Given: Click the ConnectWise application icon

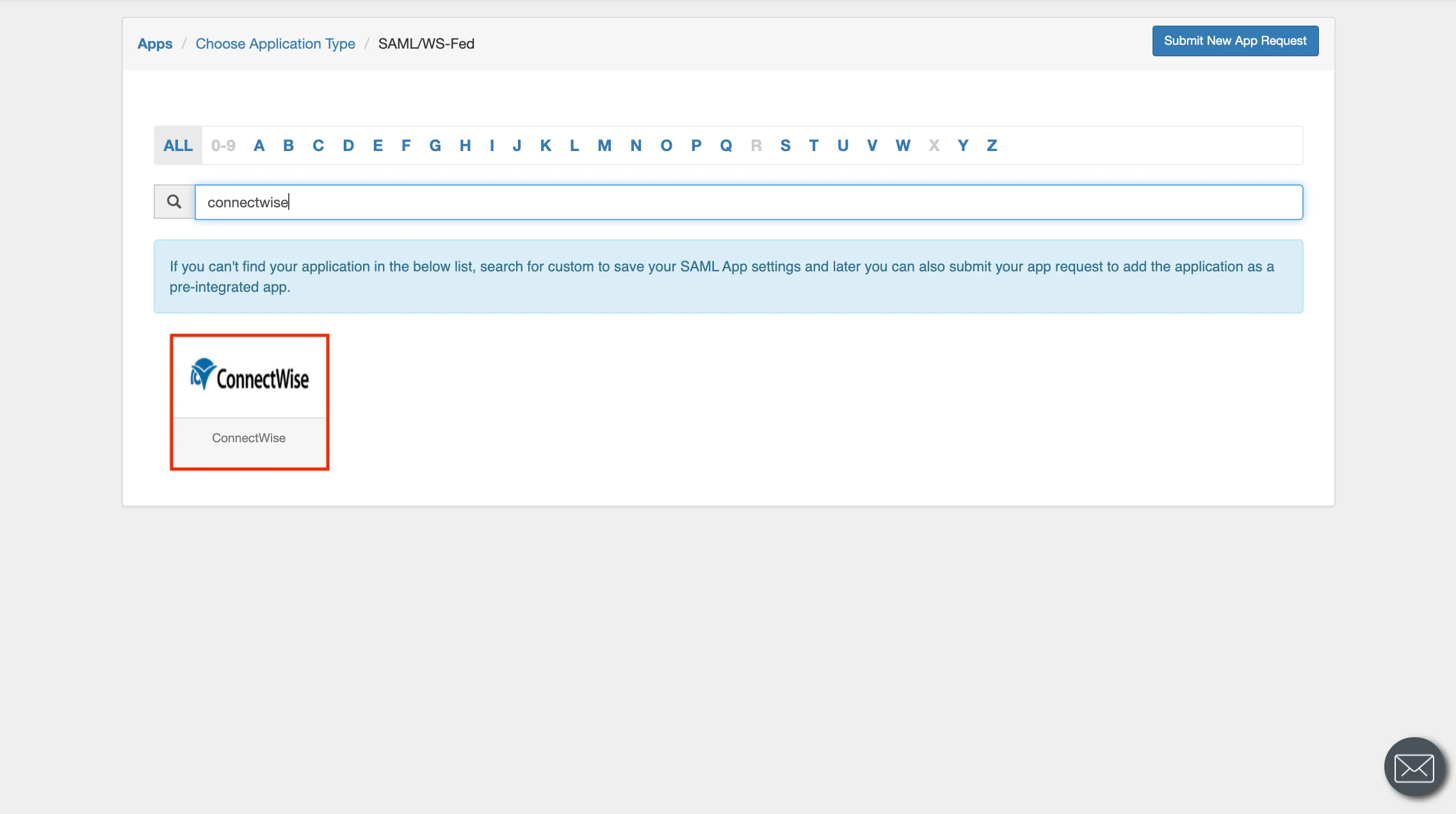Looking at the screenshot, I should click(249, 402).
